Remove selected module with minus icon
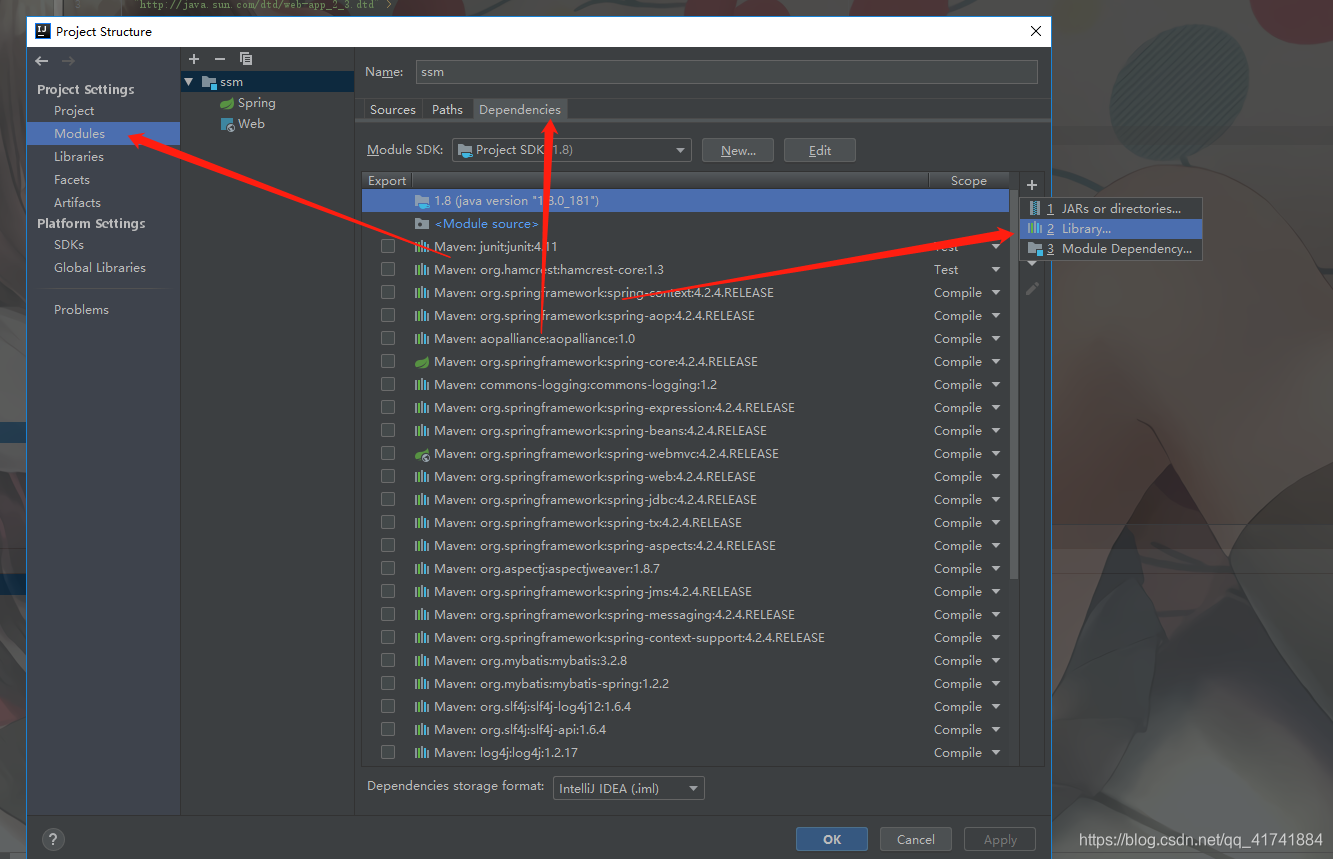The height and width of the screenshot is (859, 1333). tap(220, 59)
